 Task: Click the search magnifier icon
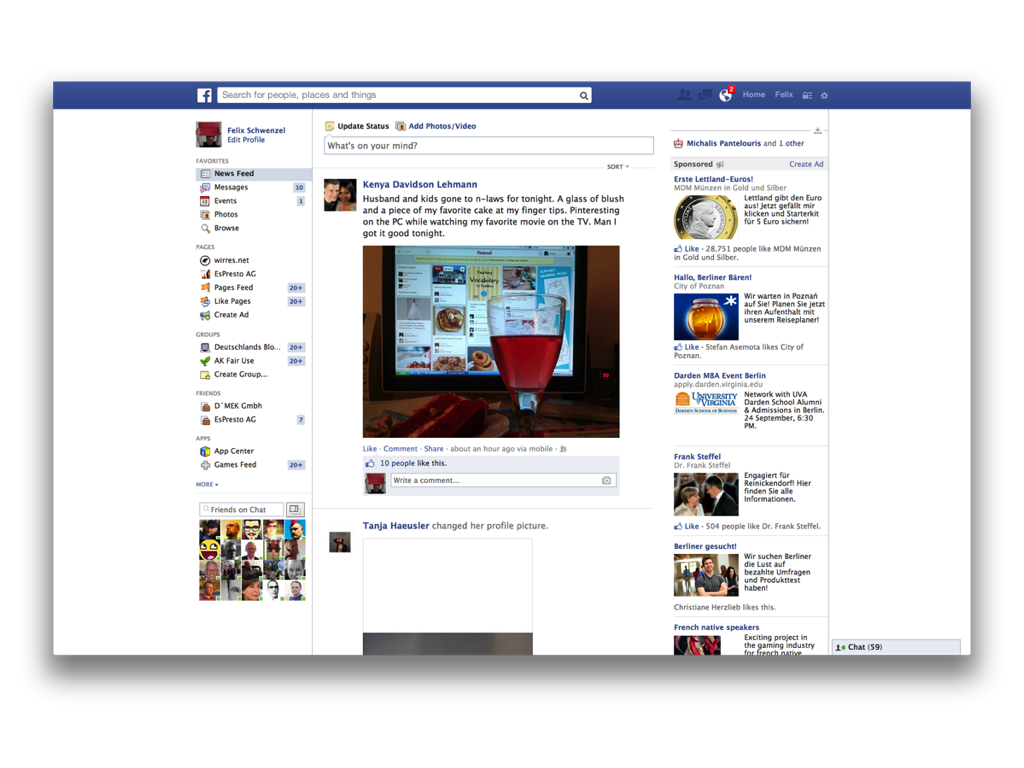click(x=584, y=96)
